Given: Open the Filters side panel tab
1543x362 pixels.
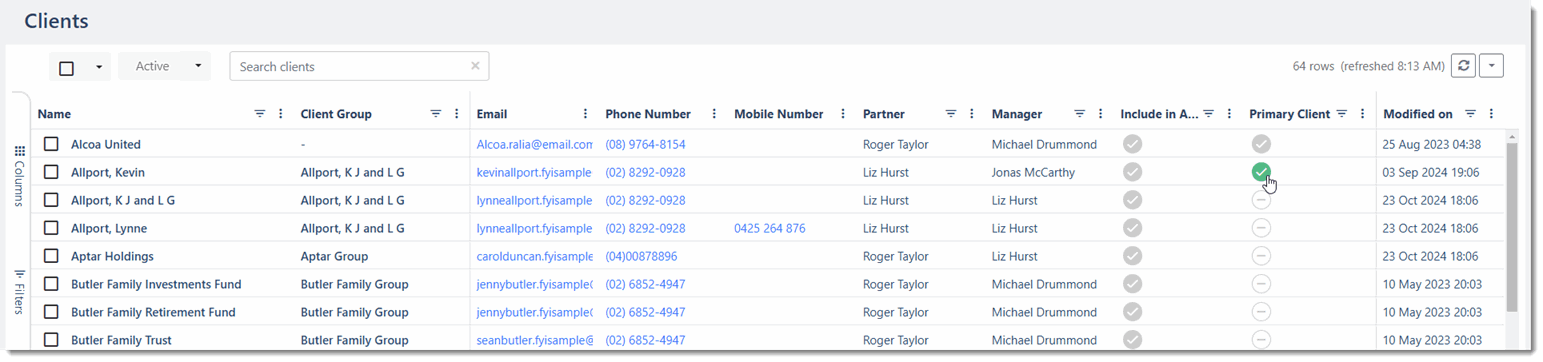Looking at the screenshot, I should pyautogui.click(x=20, y=291).
